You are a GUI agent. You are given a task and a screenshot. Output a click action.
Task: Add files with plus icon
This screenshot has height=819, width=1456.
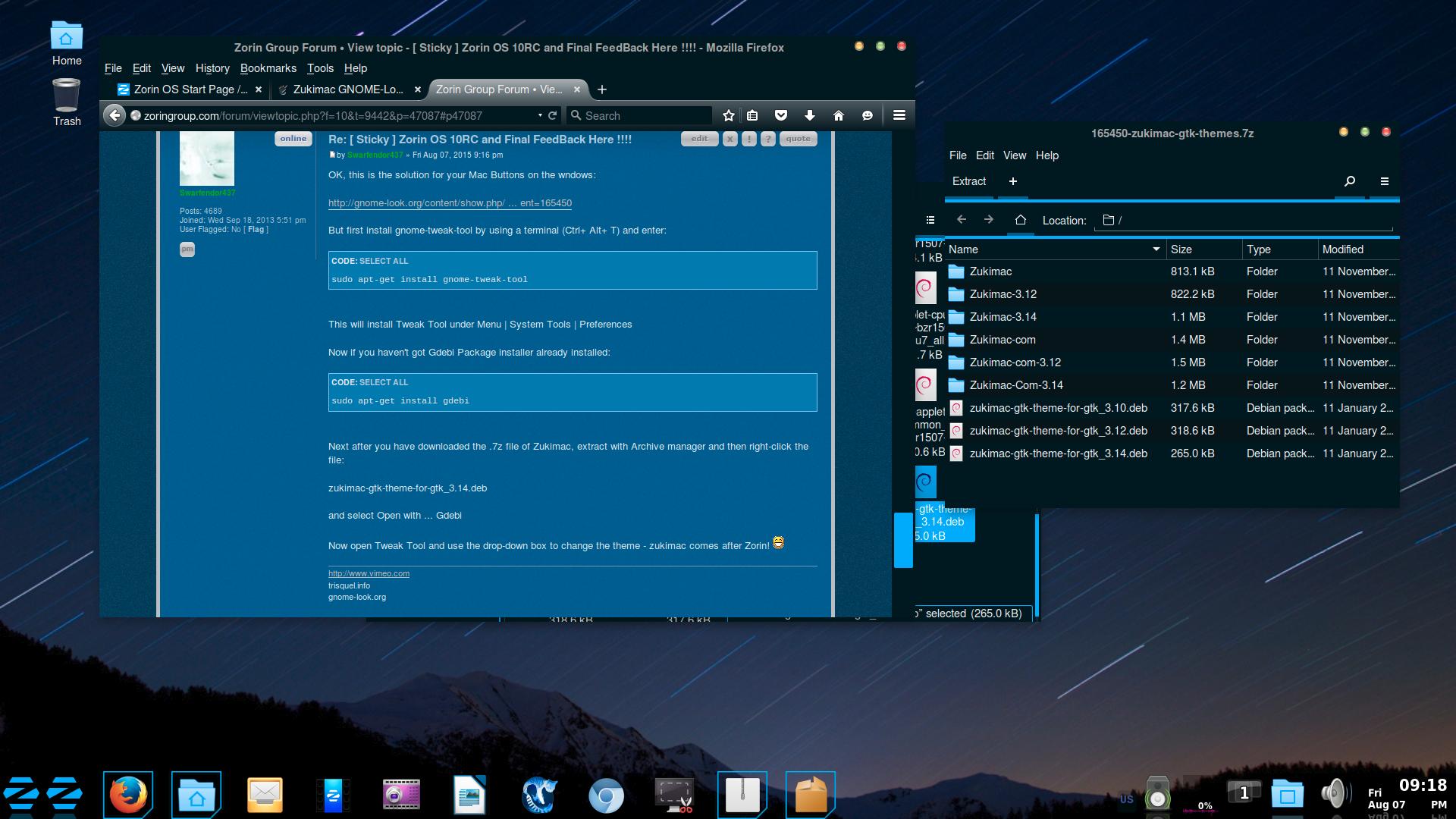point(1013,181)
